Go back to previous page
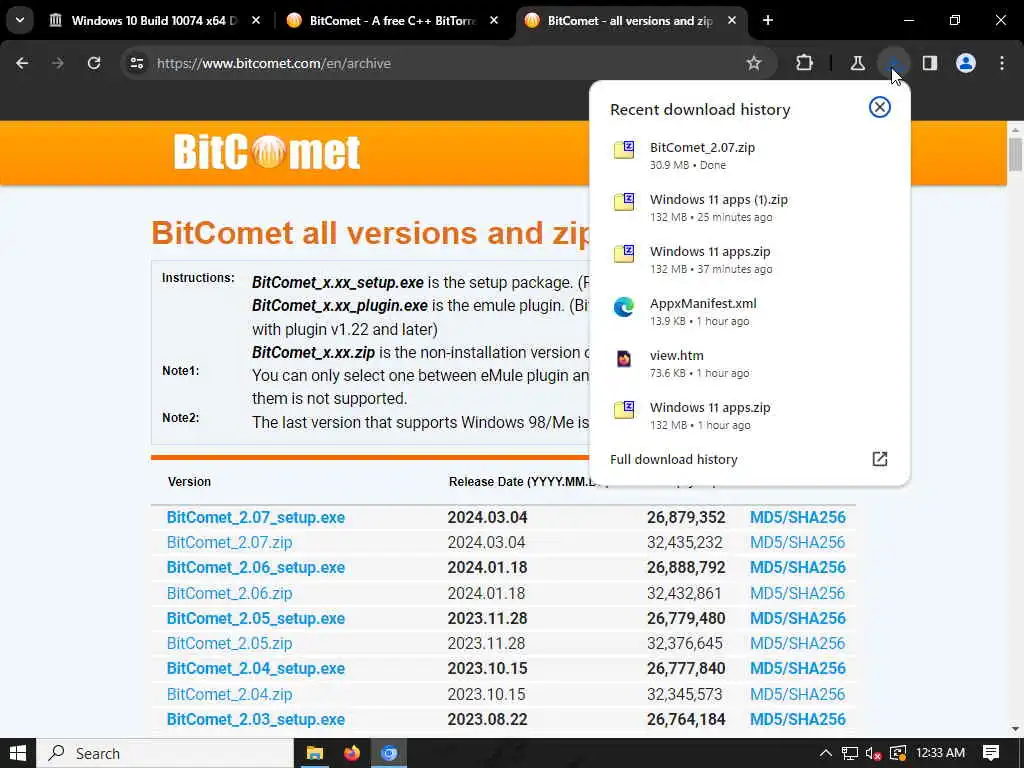 (22, 63)
